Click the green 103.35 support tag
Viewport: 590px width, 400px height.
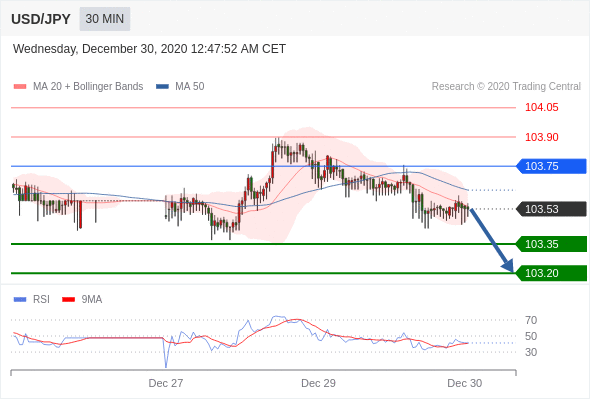pyautogui.click(x=551, y=244)
